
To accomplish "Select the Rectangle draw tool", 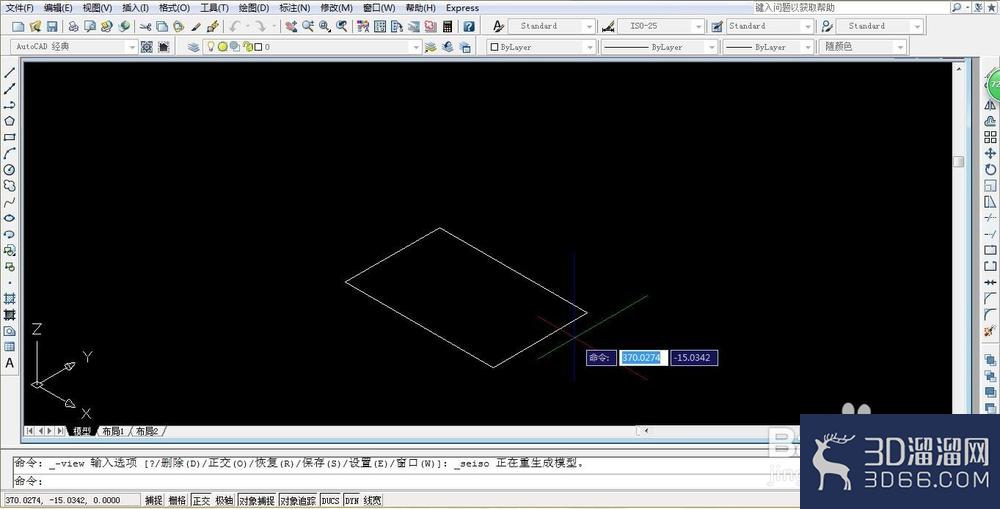I will point(10,137).
